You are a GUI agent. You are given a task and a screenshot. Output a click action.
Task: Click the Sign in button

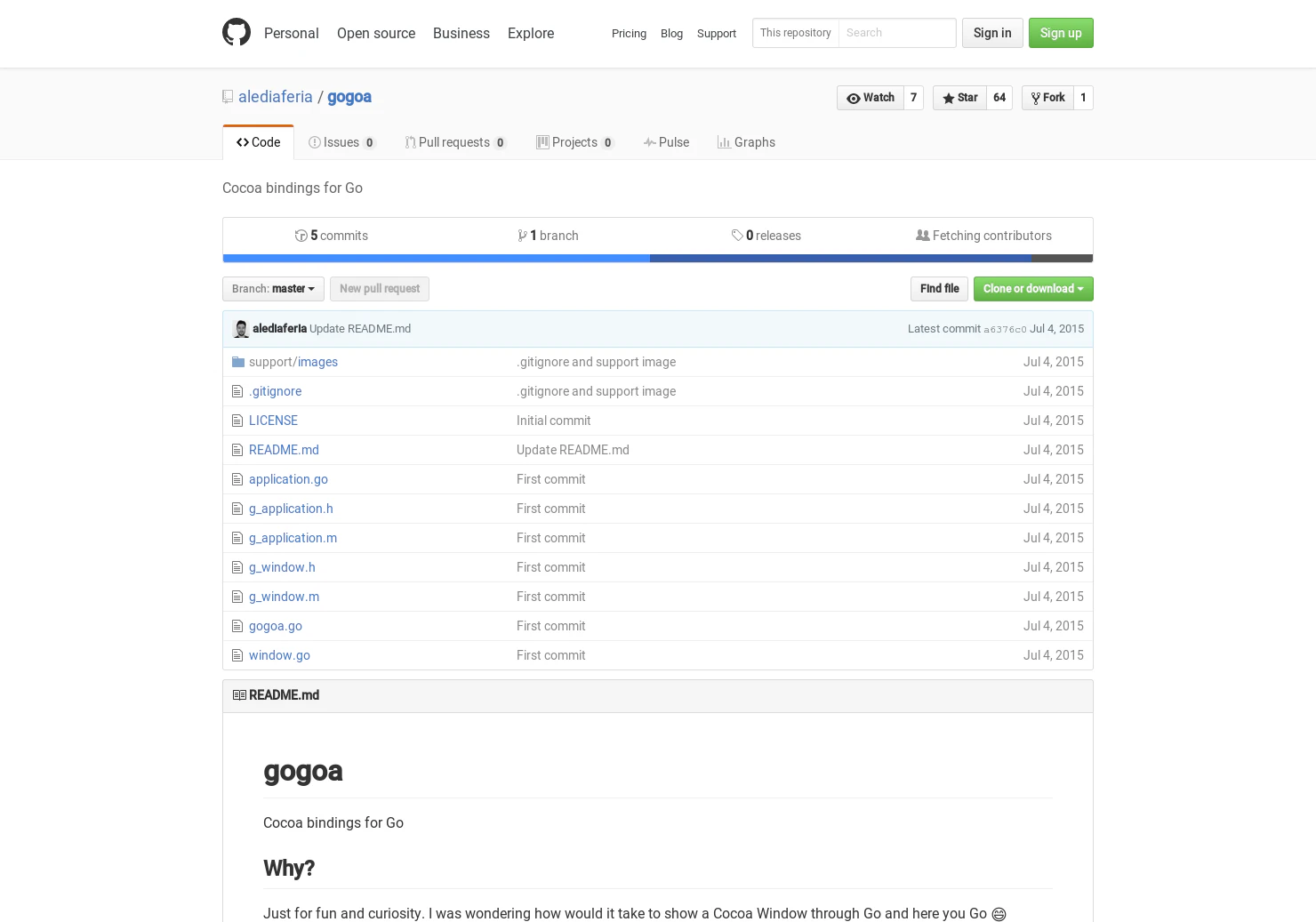tap(992, 33)
